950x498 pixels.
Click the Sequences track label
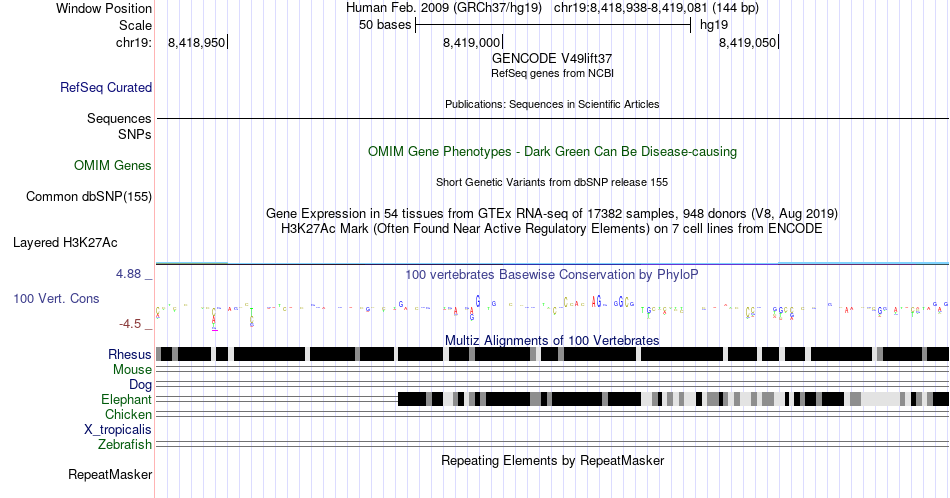point(119,118)
